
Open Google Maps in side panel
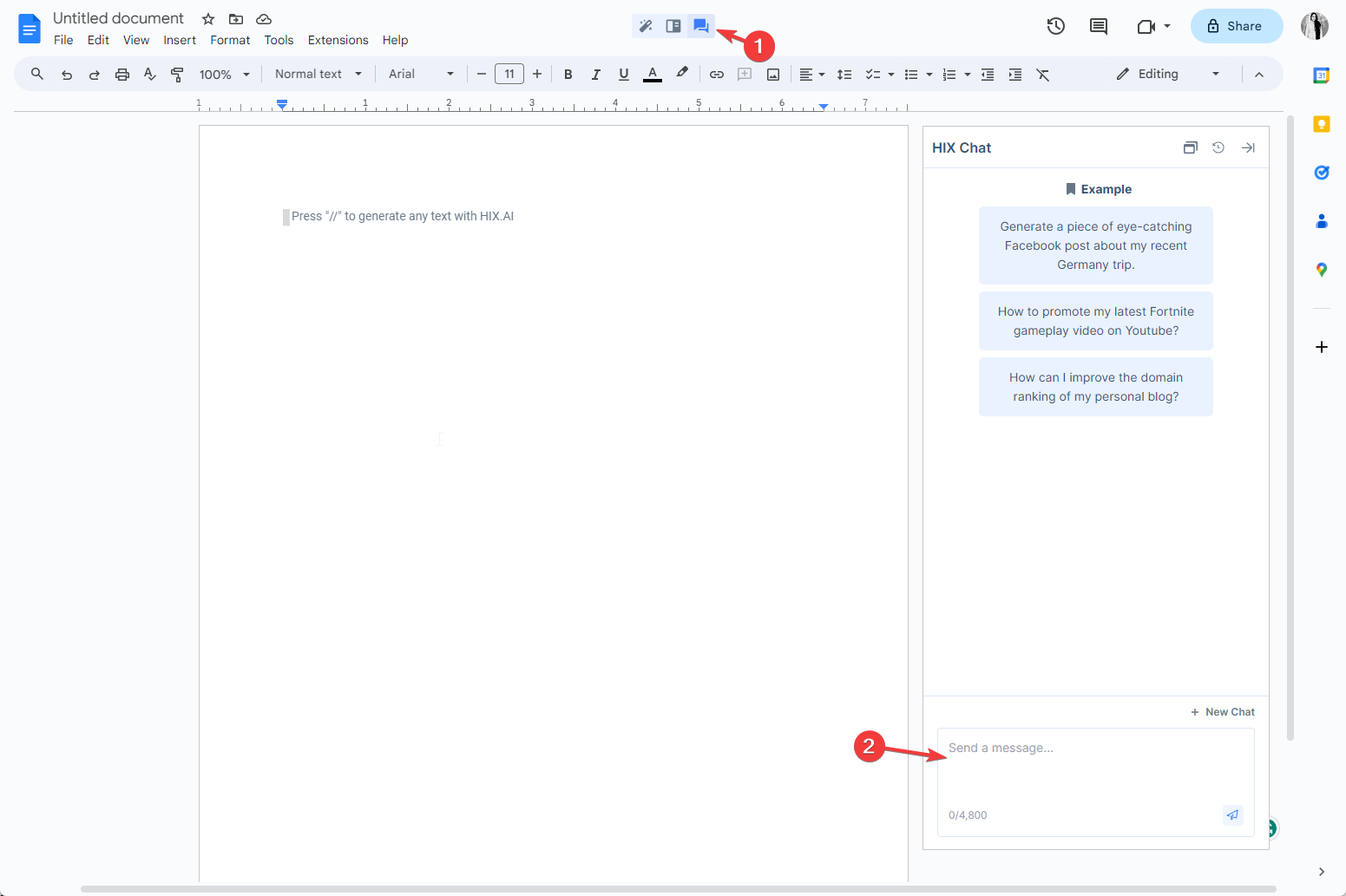point(1322,270)
